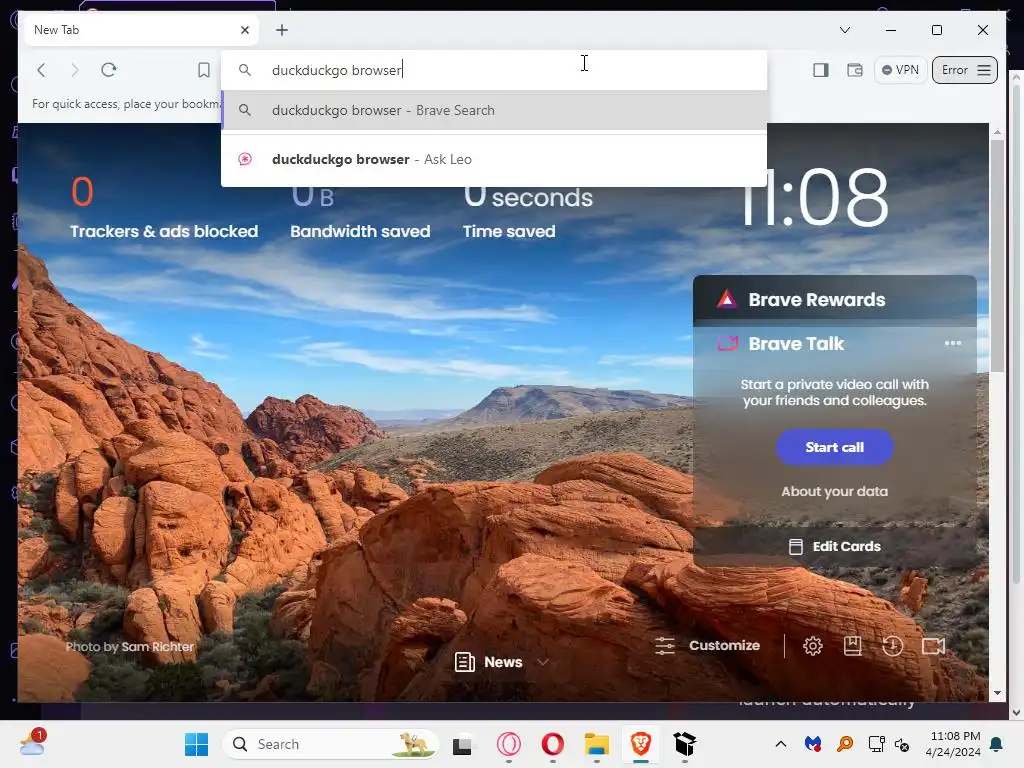Go back with the browser back arrow
The height and width of the screenshot is (768, 1024).
(41, 70)
